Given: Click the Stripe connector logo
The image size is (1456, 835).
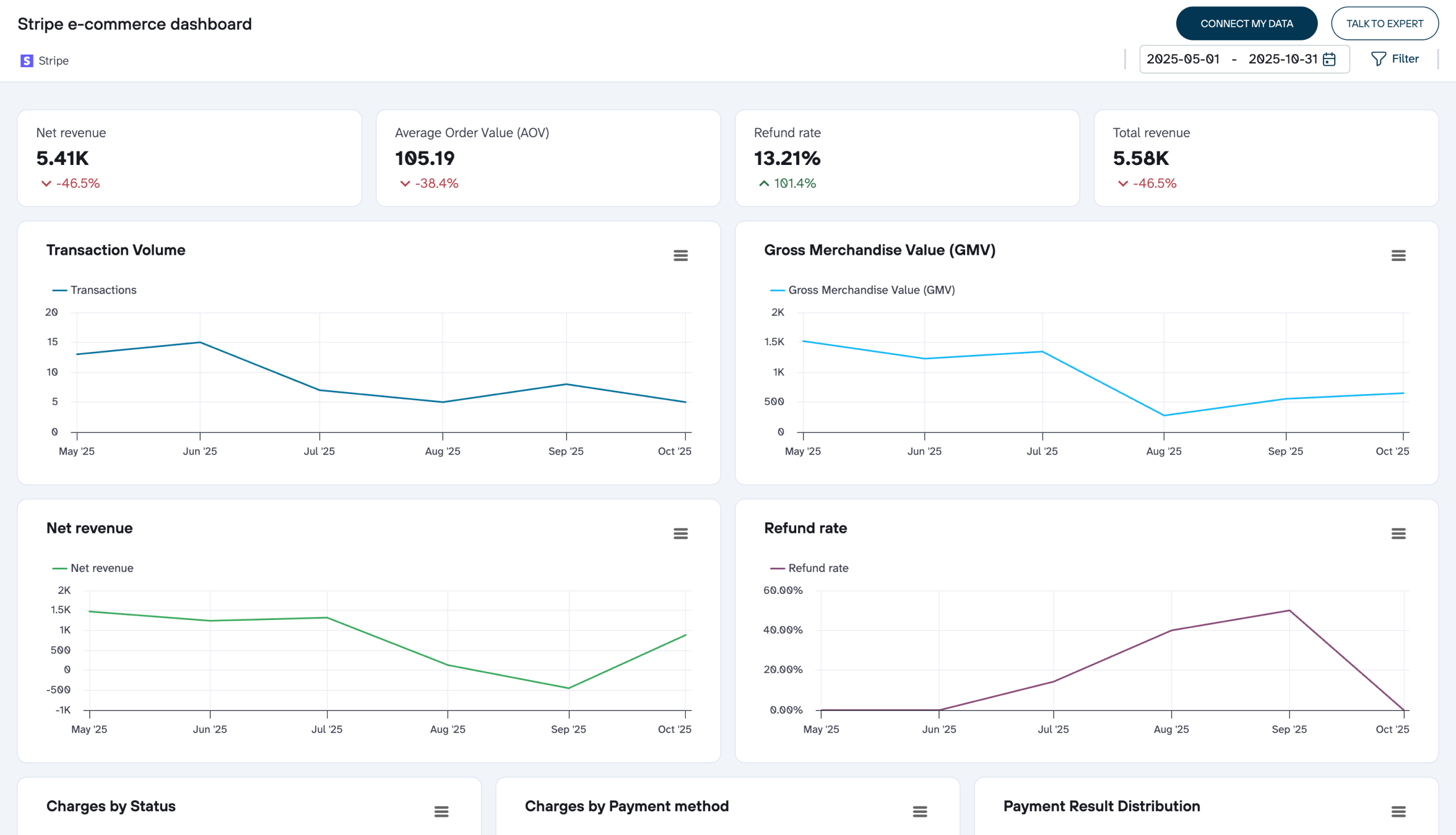Looking at the screenshot, I should (26, 60).
